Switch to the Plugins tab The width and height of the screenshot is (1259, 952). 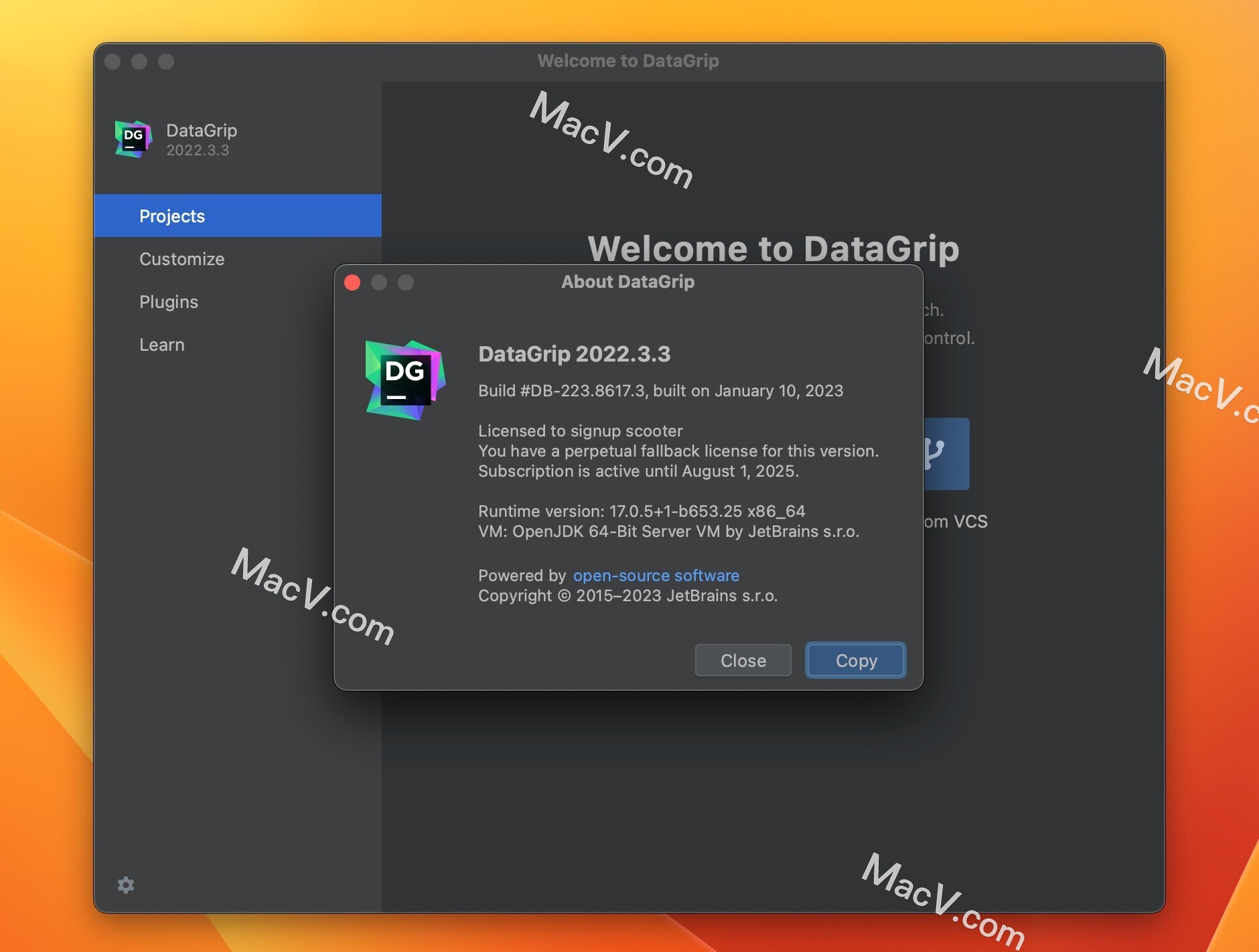pyautogui.click(x=238, y=301)
